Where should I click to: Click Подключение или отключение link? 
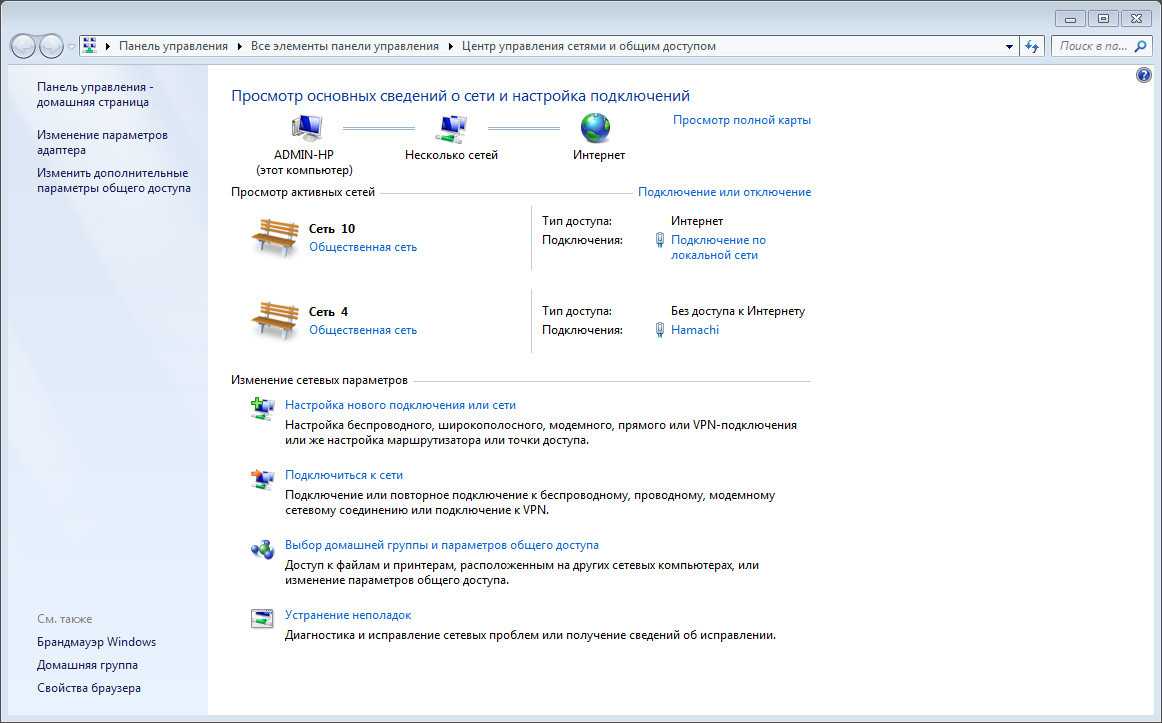tap(725, 192)
